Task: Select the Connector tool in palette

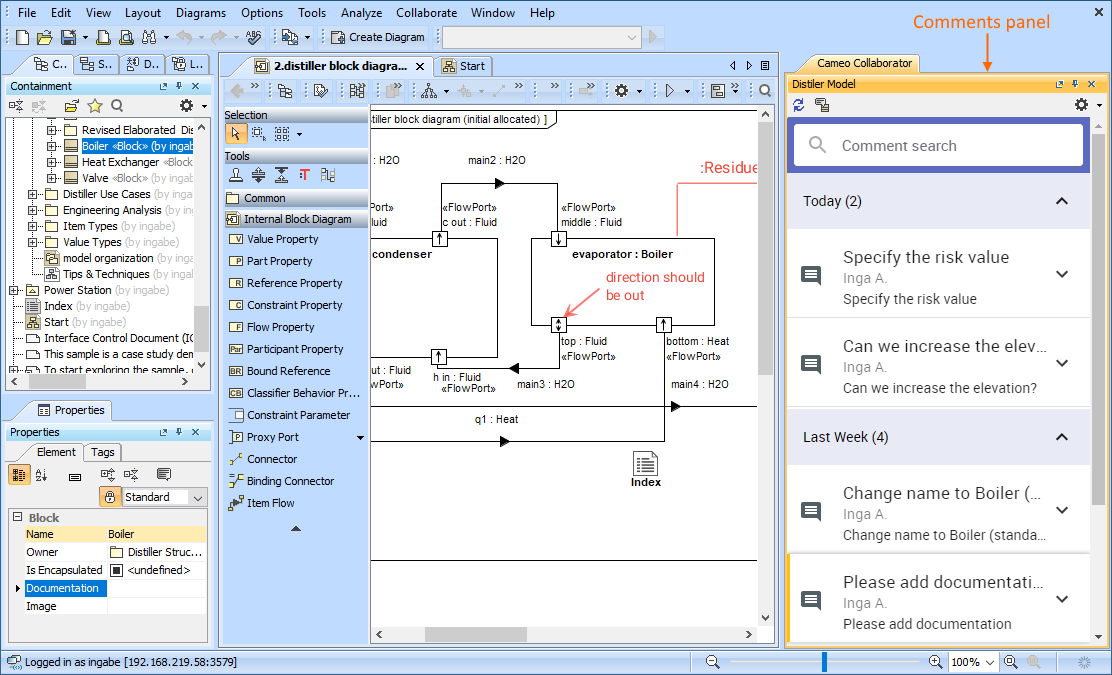Action: pyautogui.click(x=271, y=459)
